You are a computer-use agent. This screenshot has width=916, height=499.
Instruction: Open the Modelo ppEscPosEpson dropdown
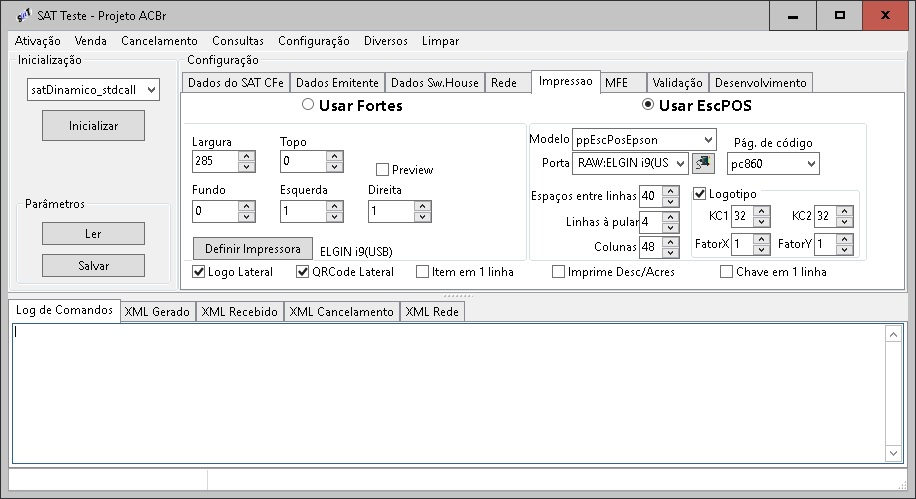point(708,140)
